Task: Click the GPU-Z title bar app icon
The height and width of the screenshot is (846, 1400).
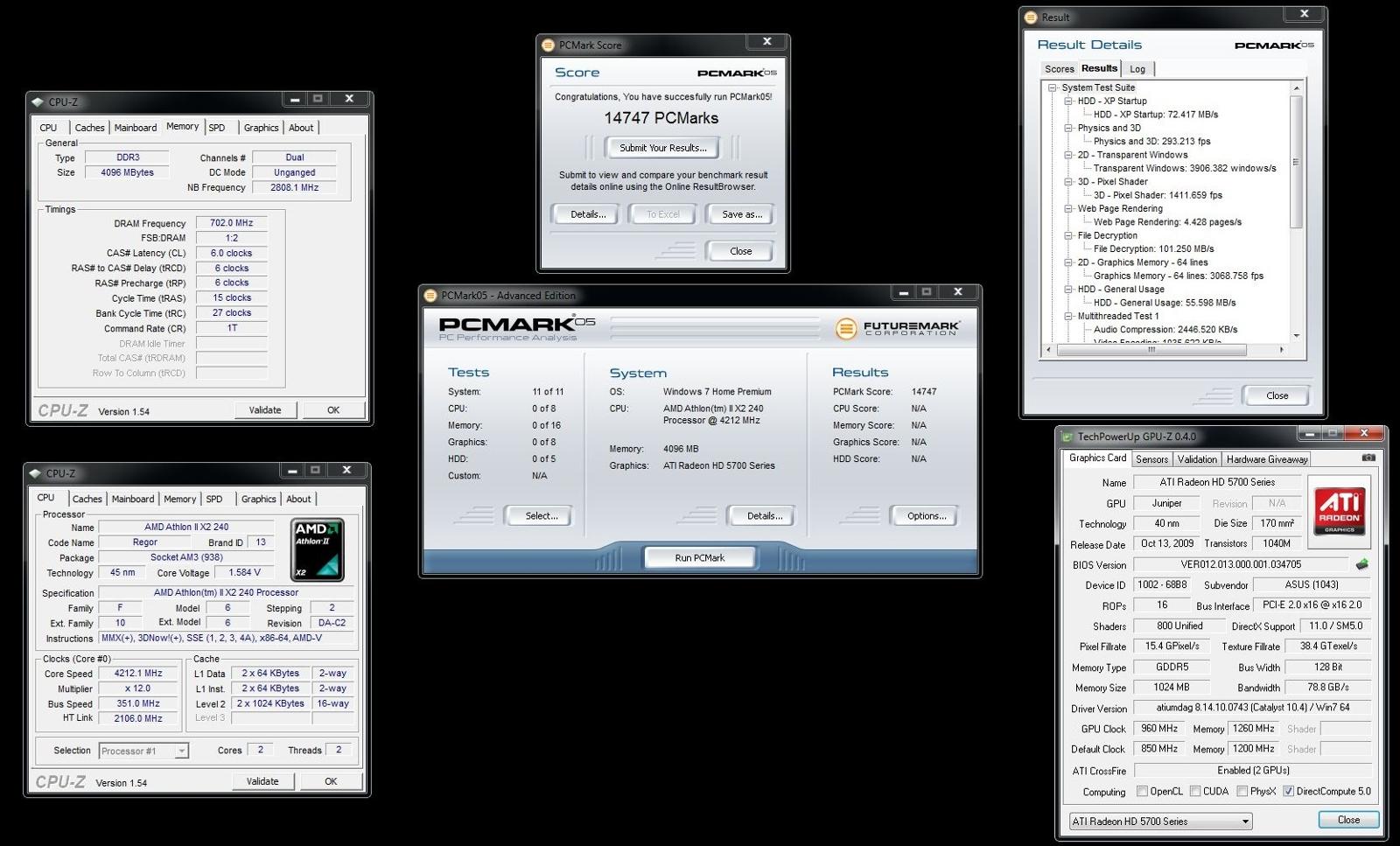Action: [x=1067, y=437]
